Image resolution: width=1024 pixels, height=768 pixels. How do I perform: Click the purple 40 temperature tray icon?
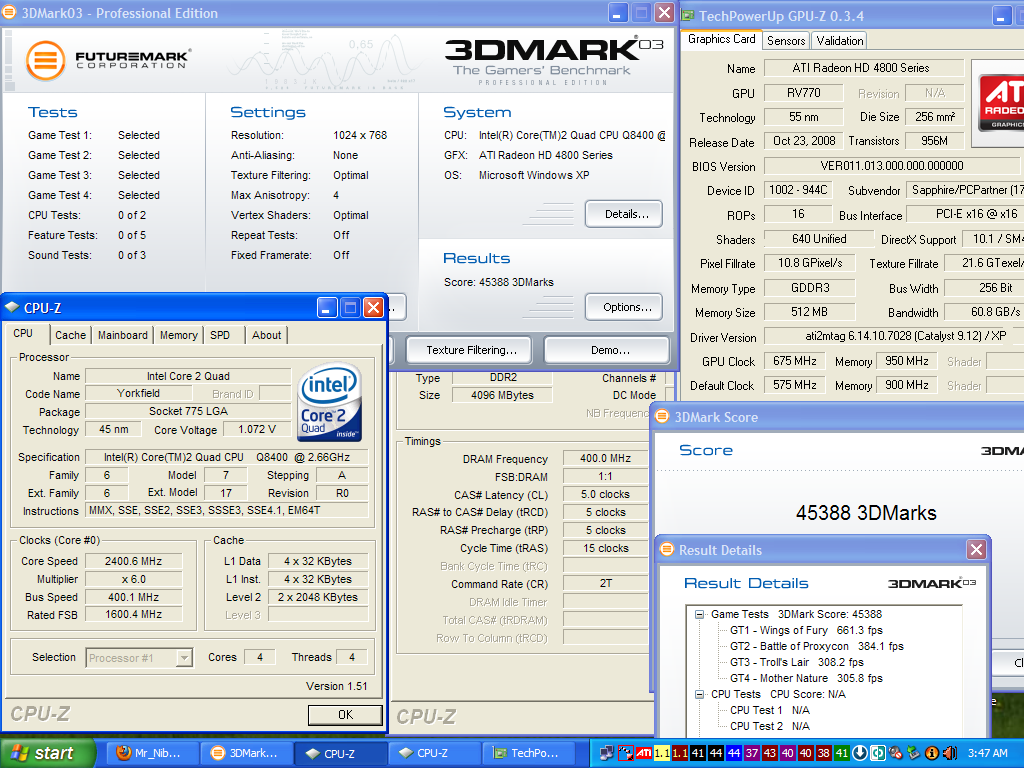point(788,753)
